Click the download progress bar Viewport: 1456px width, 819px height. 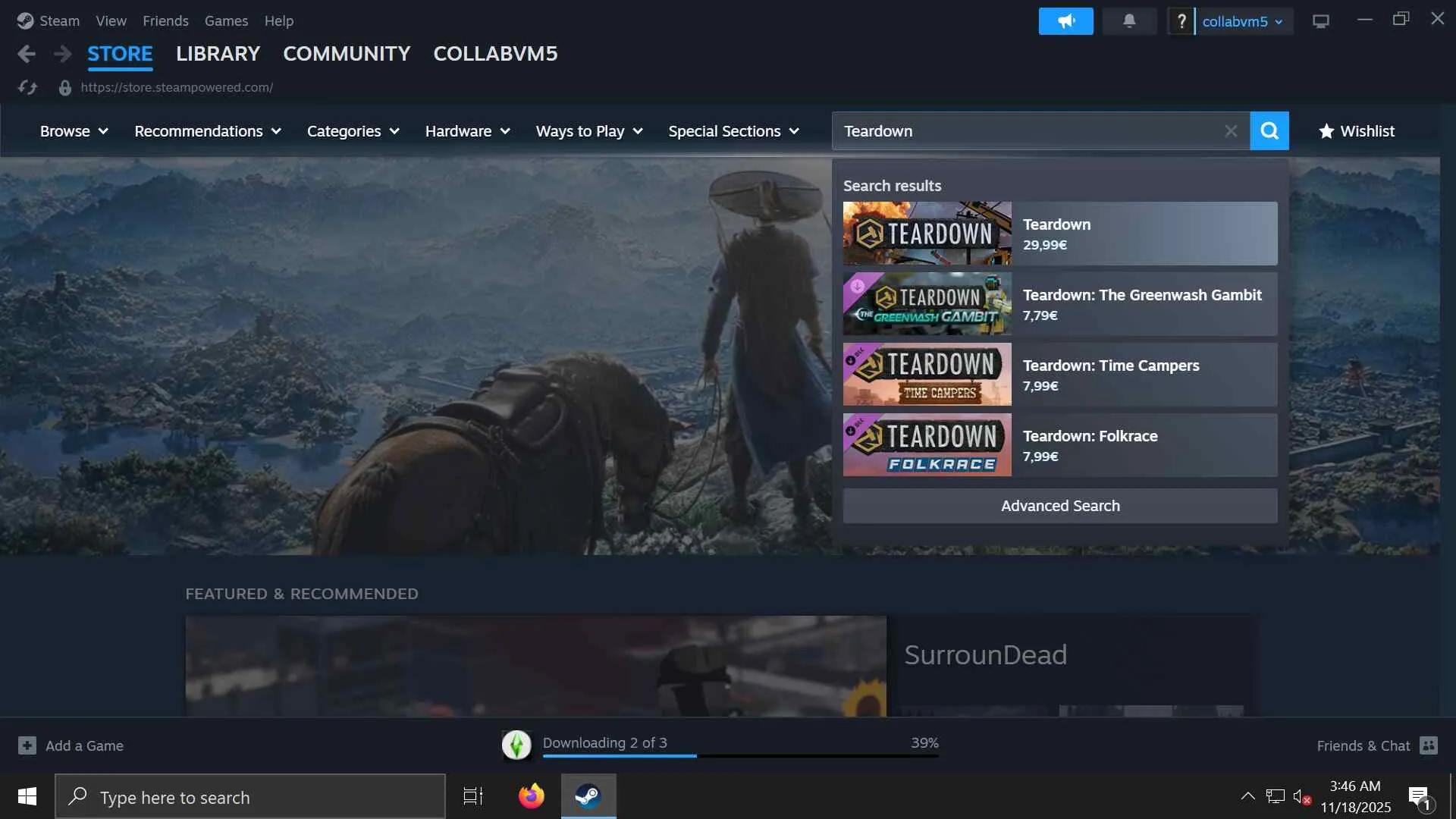(739, 755)
